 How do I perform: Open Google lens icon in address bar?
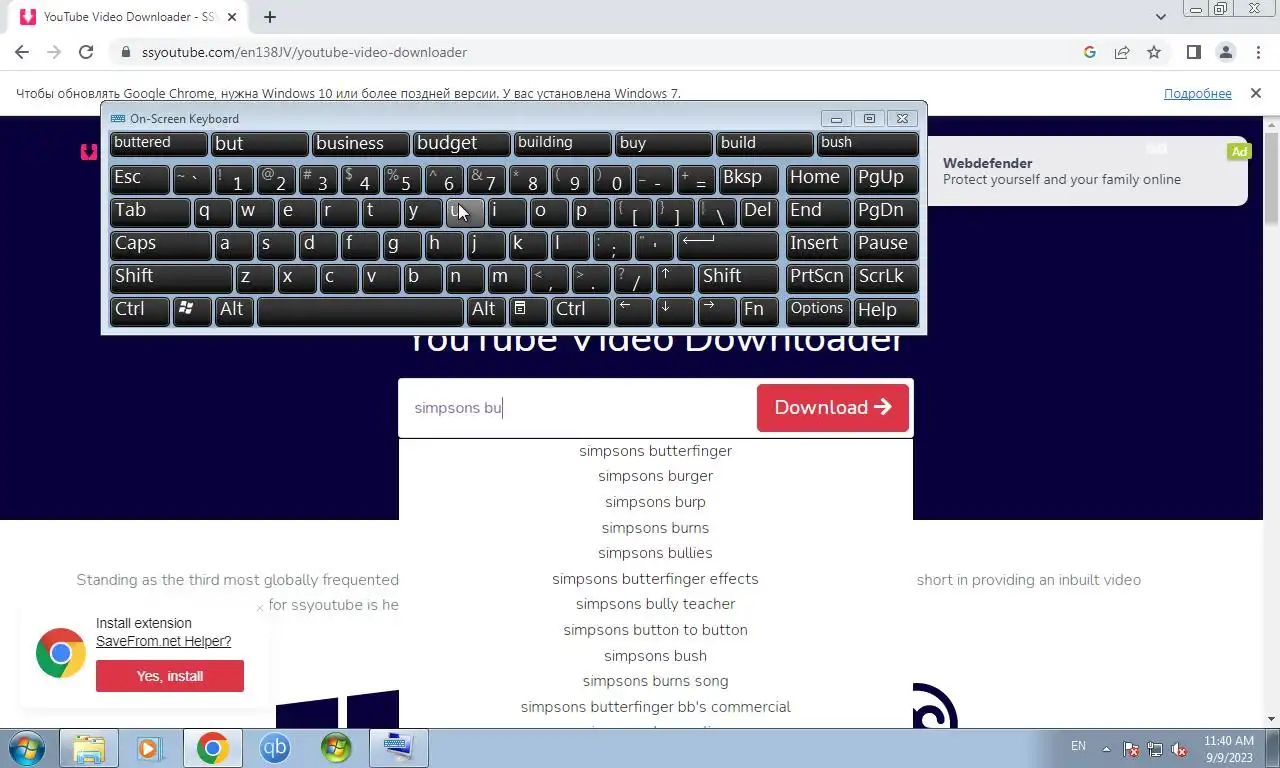pos(1090,52)
